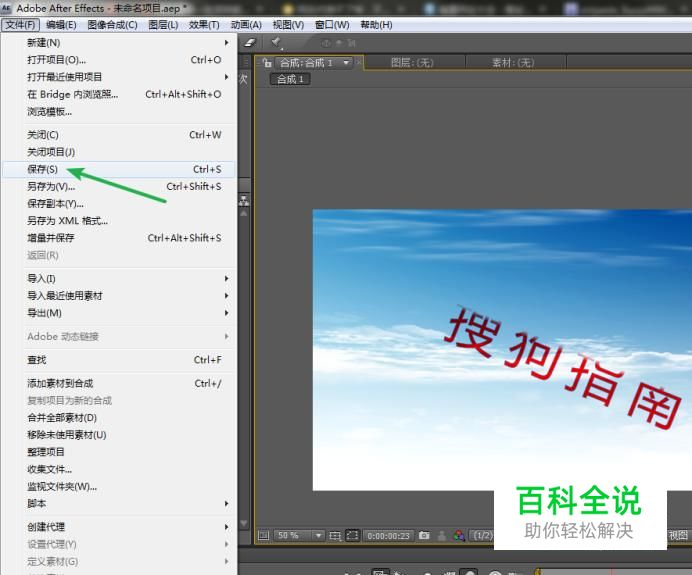This screenshot has width=692, height=575.
Task: Choose 保存副本(Y)... menu item
Action: coord(119,203)
